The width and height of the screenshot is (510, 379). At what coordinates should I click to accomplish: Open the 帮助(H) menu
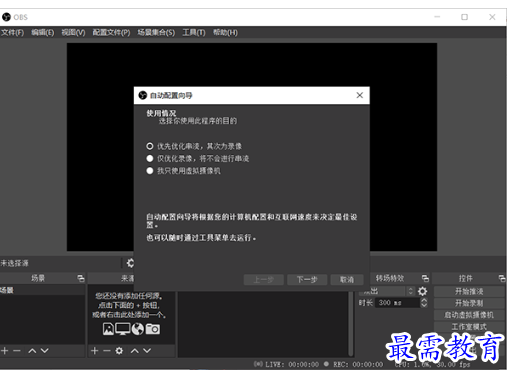[225, 32]
